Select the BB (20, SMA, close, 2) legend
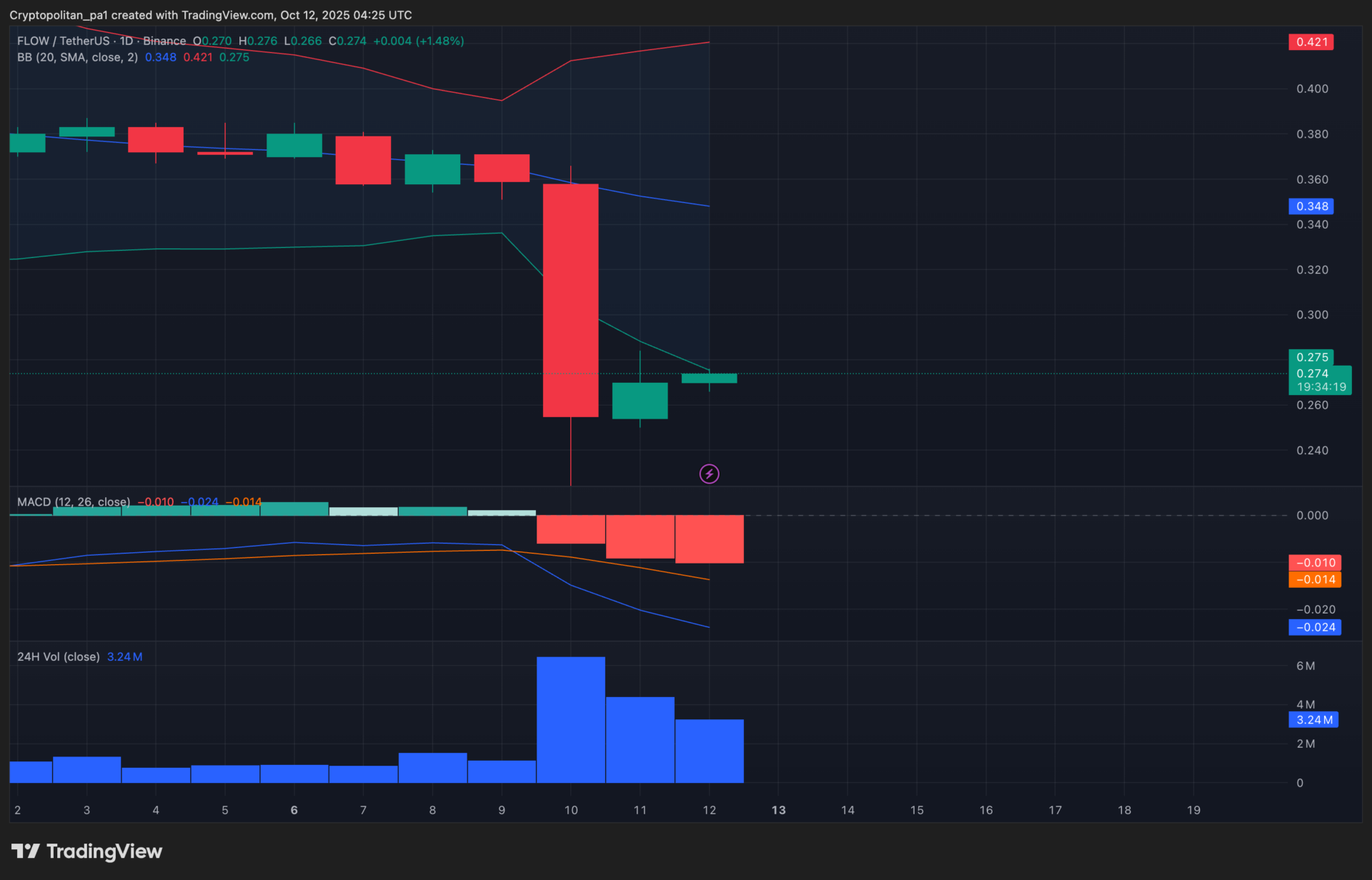The width and height of the screenshot is (1372, 880). point(77,57)
